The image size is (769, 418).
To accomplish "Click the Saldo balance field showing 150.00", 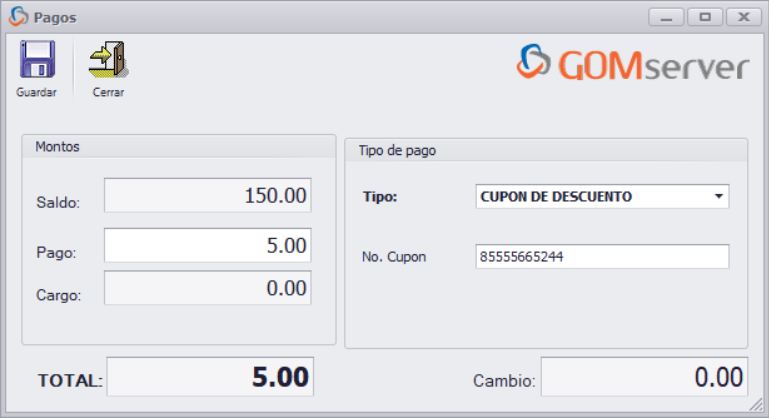I will (207, 195).
